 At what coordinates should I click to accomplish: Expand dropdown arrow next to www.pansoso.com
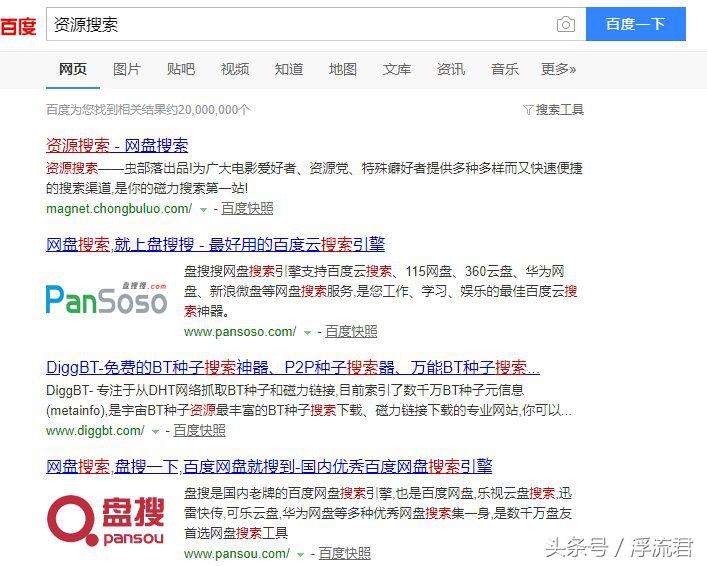tap(308, 333)
